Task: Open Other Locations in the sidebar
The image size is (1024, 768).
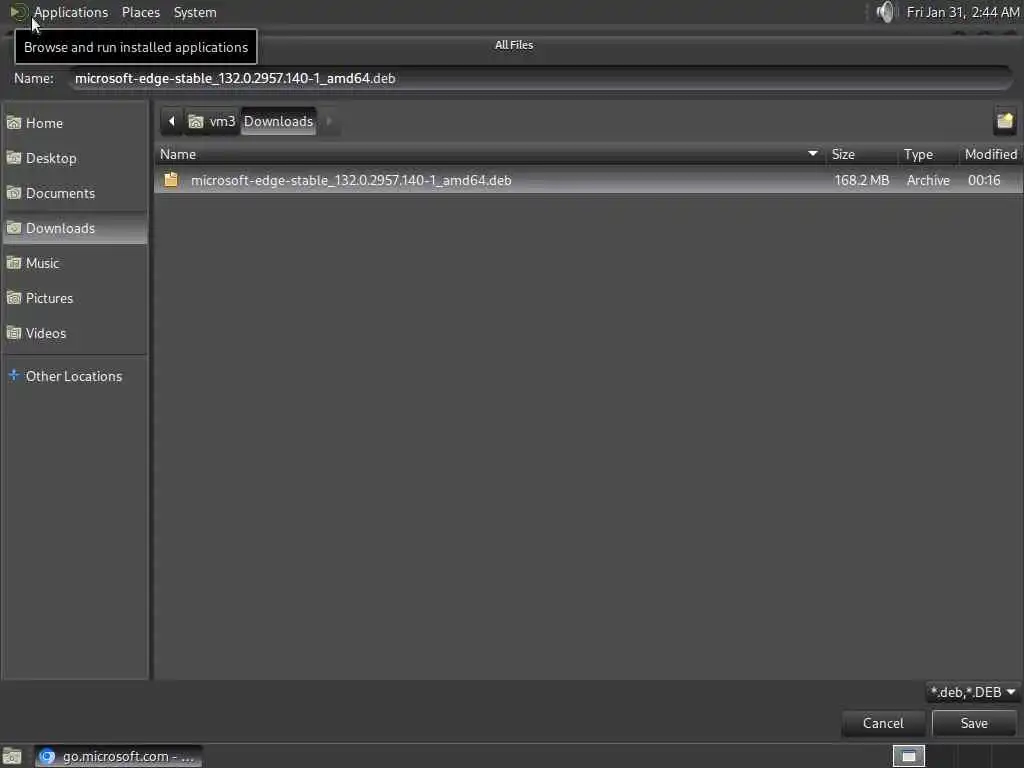Action: coord(75,376)
